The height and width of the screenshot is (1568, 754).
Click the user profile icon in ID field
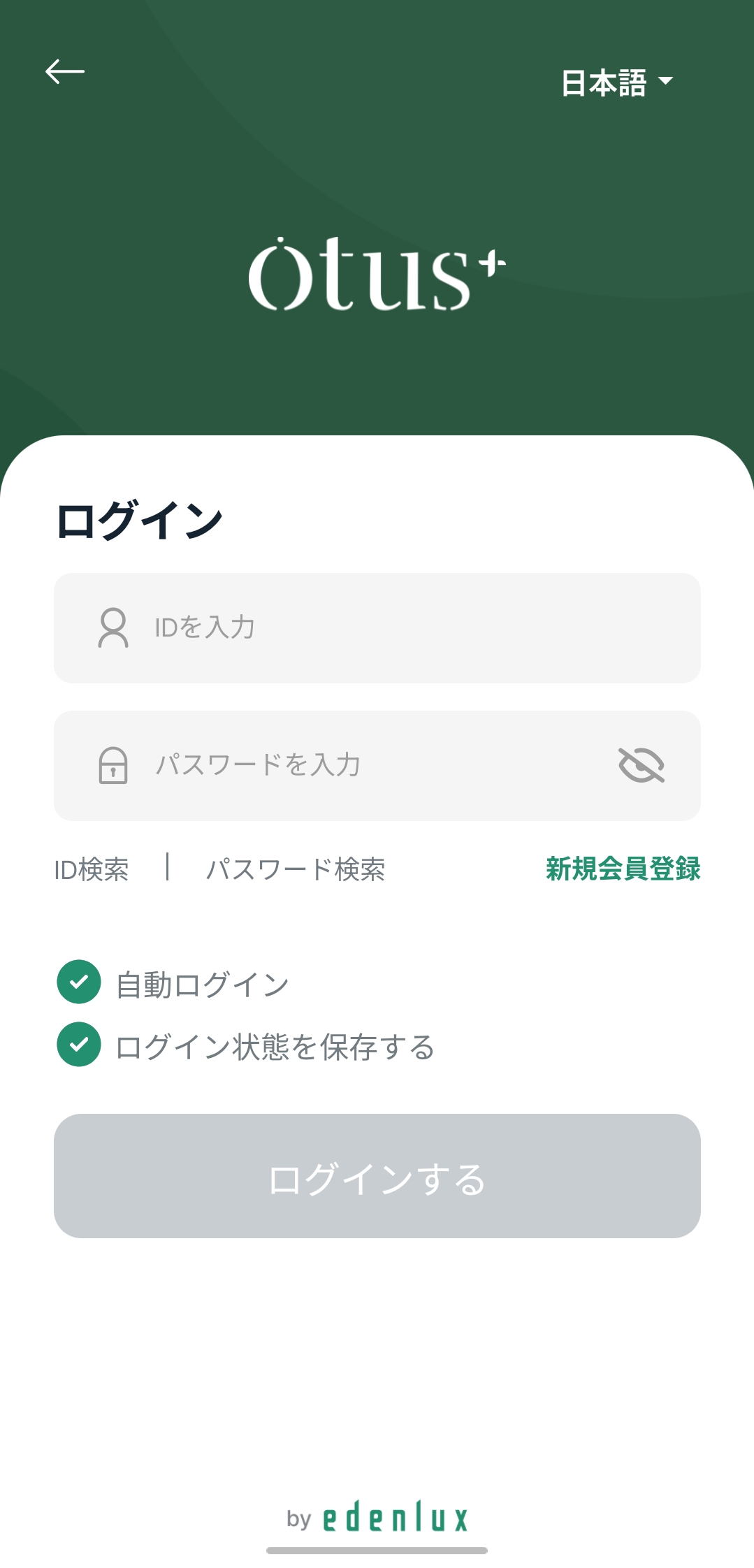[x=113, y=627]
